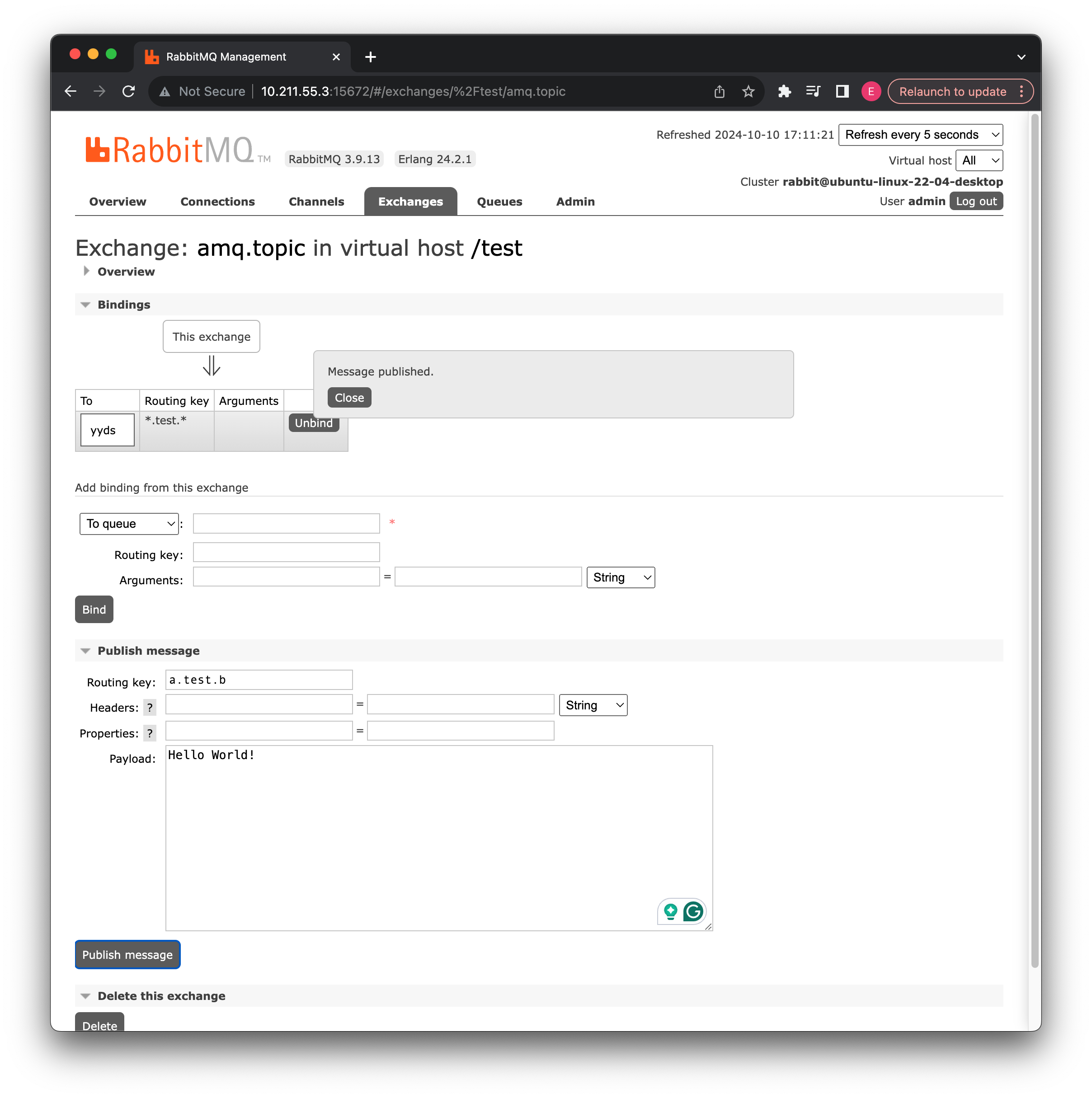This screenshot has width=1092, height=1098.
Task: Collapse the Publish message section
Action: (x=148, y=651)
